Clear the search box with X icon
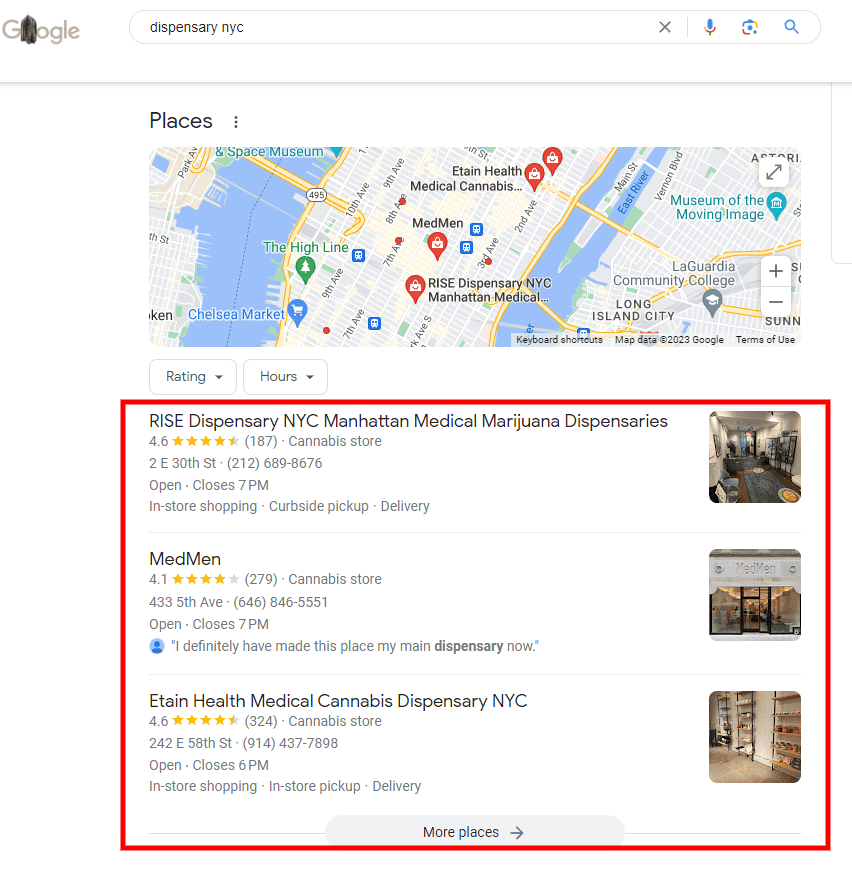This screenshot has width=852, height=872. click(665, 27)
